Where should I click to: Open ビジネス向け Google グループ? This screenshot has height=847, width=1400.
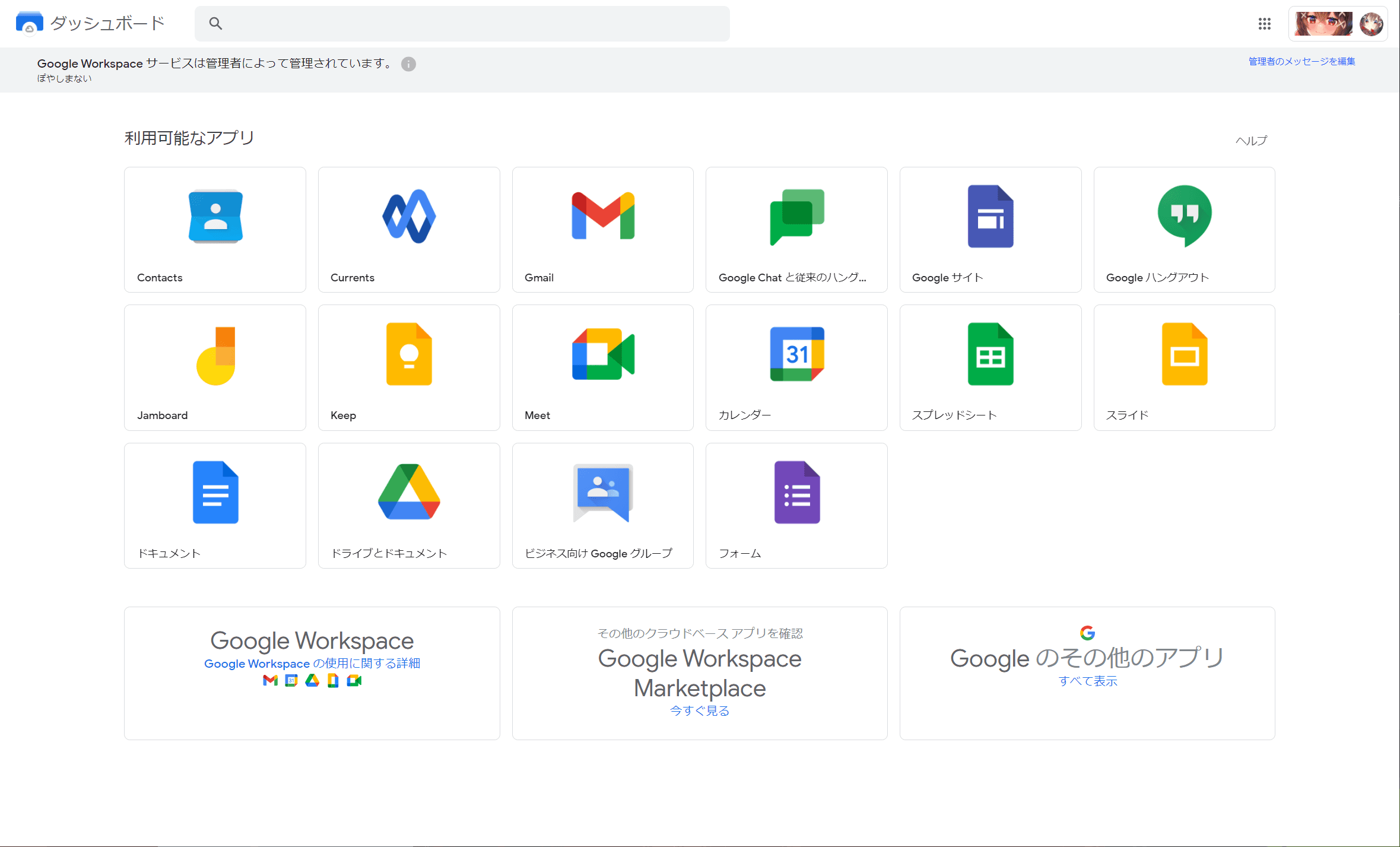pyautogui.click(x=602, y=505)
